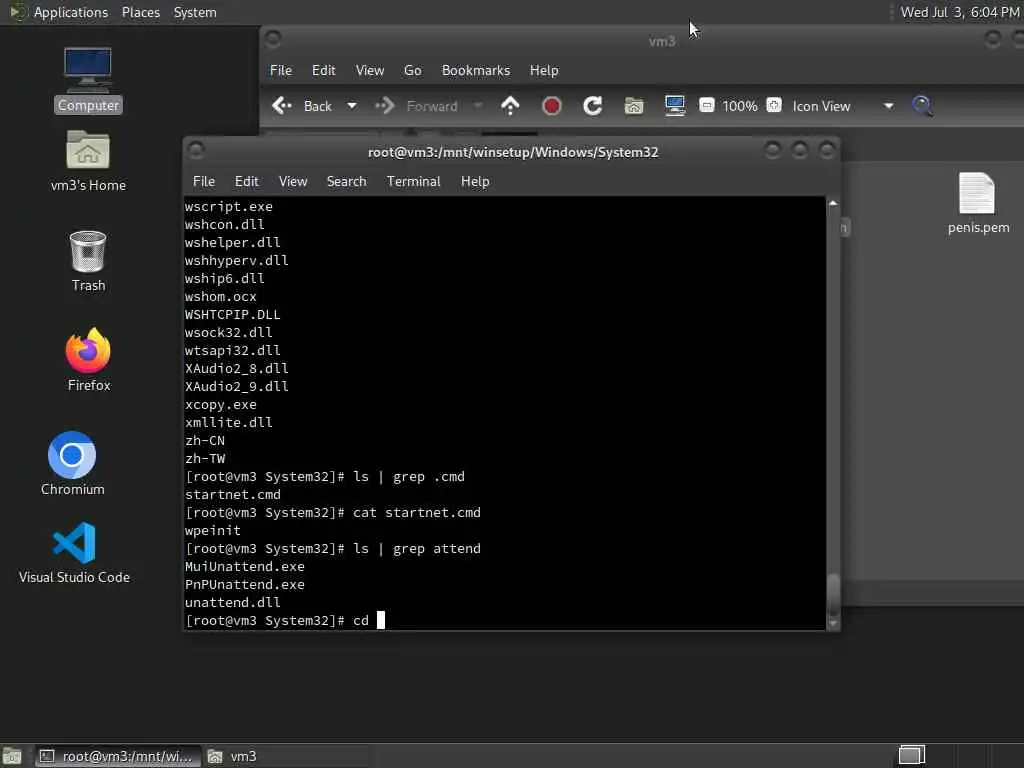Click the wpeinit output line

click(x=212, y=530)
